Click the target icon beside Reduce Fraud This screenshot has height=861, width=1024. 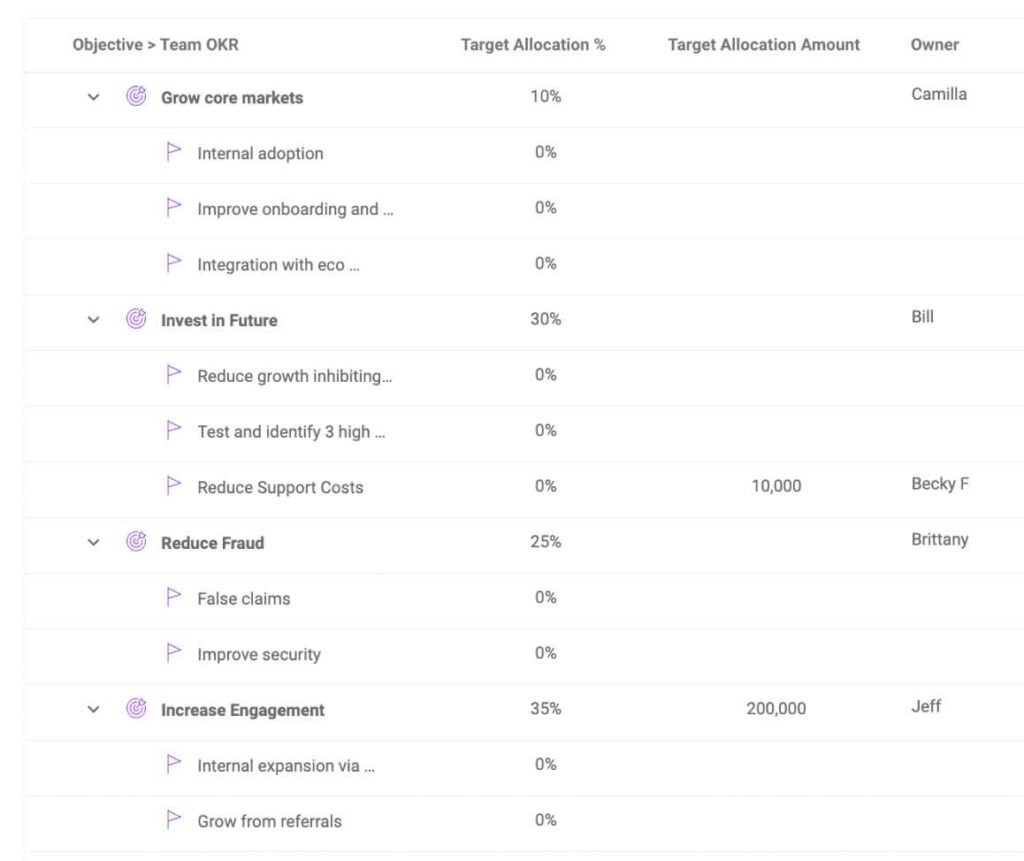coord(136,542)
